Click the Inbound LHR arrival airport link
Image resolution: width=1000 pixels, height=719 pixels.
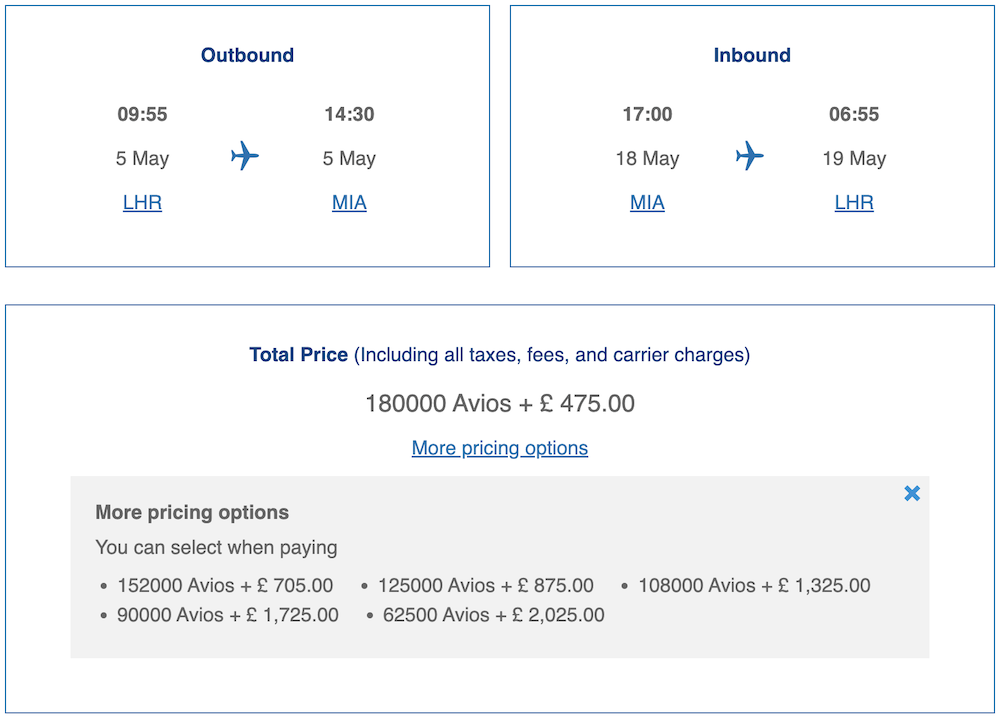coord(854,203)
